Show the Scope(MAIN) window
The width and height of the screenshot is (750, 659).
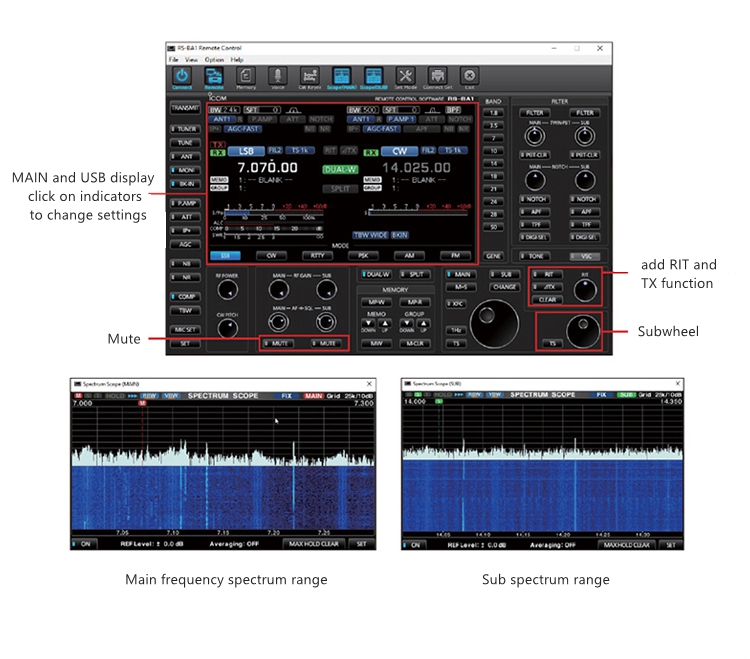coord(341,77)
